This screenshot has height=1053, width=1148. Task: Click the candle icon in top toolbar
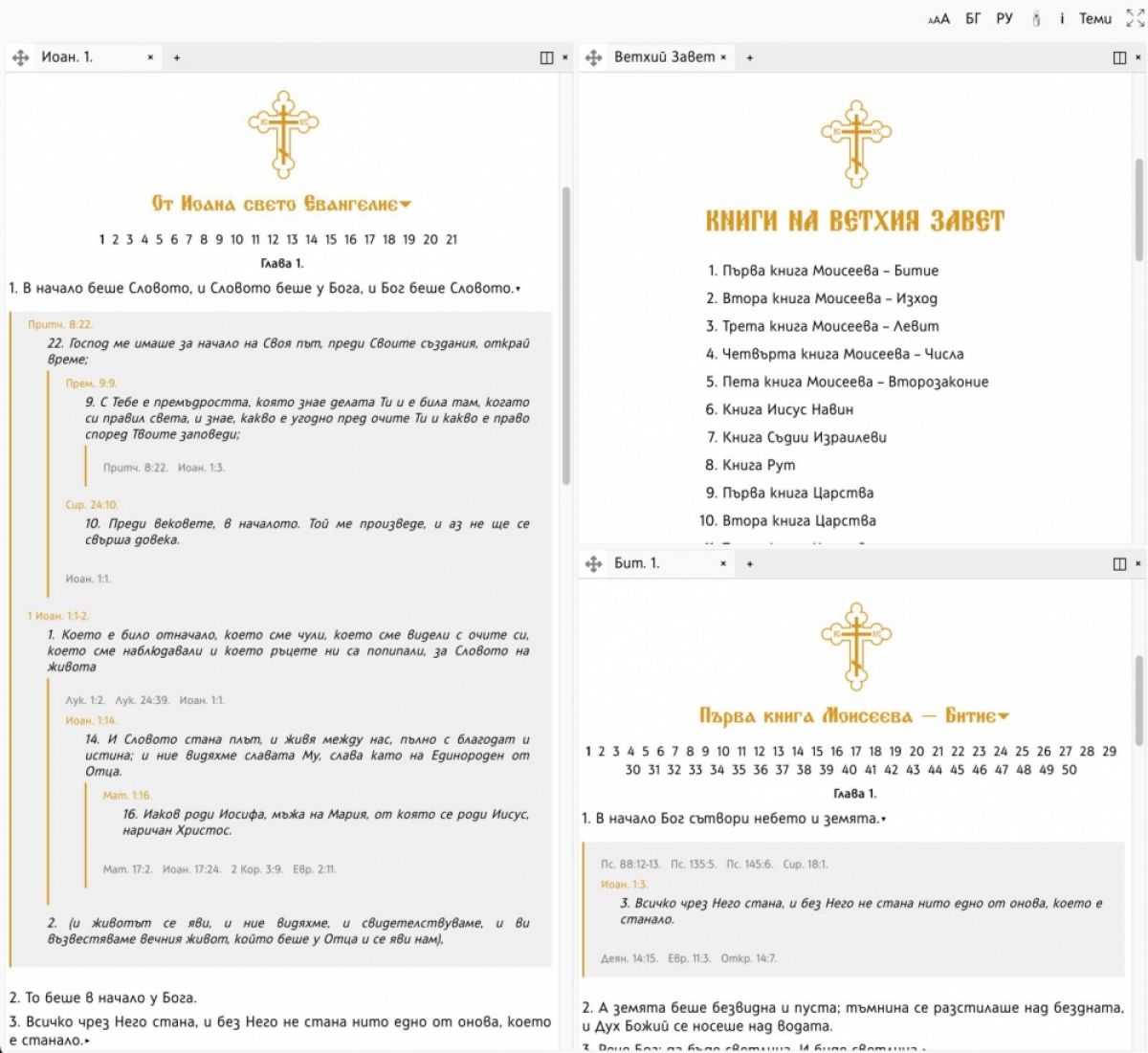pyautogui.click(x=1035, y=19)
